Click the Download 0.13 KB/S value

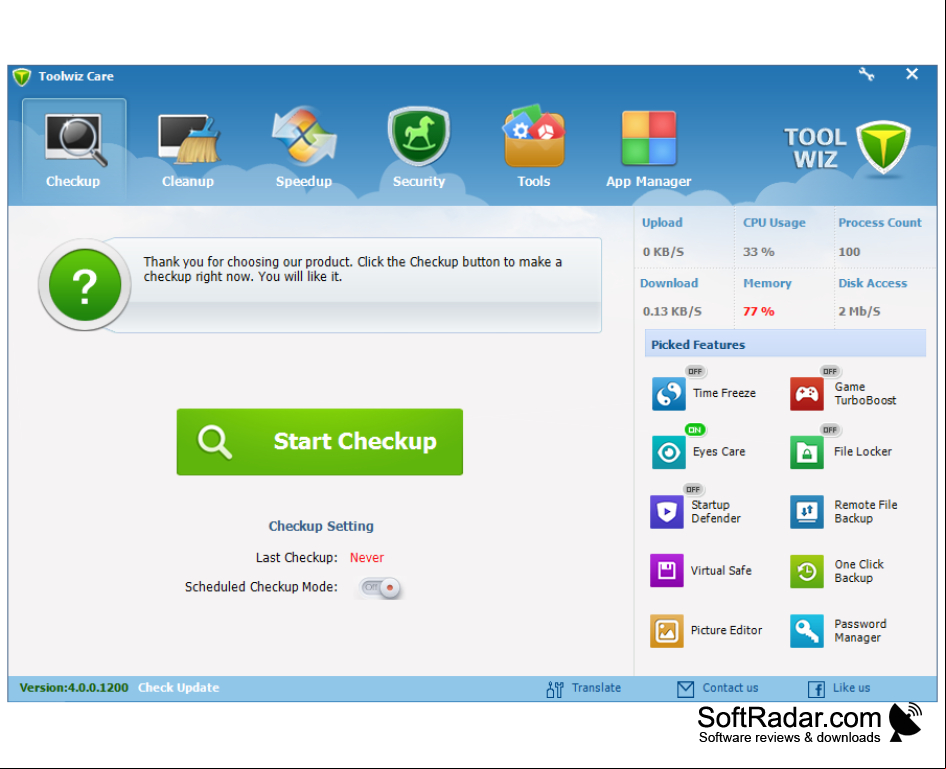(671, 311)
